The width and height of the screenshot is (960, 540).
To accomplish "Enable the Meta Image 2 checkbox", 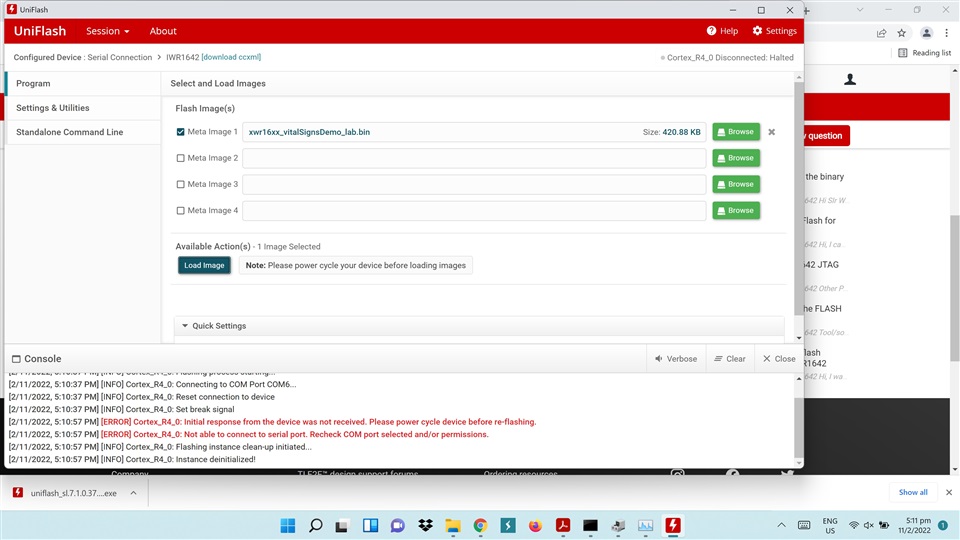I will tap(181, 158).
